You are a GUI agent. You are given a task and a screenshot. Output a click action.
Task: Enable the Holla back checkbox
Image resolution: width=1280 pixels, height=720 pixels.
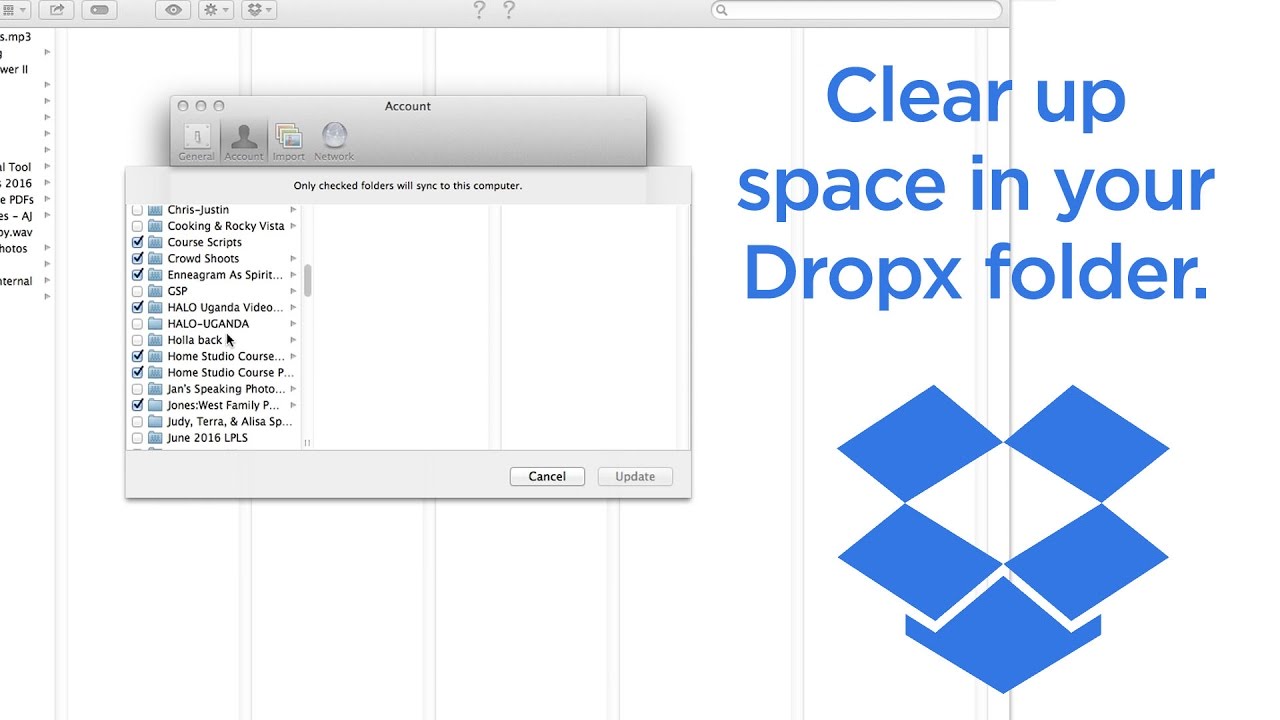click(137, 340)
